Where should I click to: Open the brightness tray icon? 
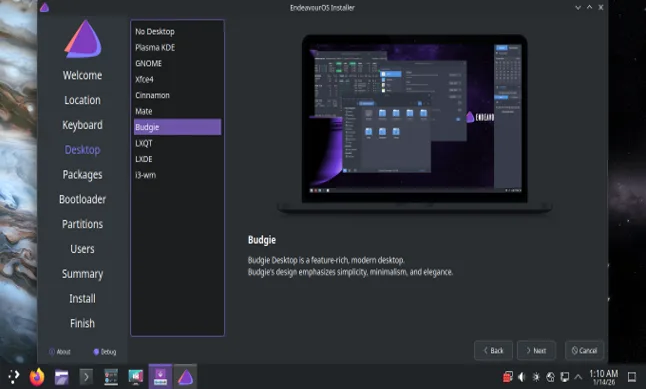536,377
